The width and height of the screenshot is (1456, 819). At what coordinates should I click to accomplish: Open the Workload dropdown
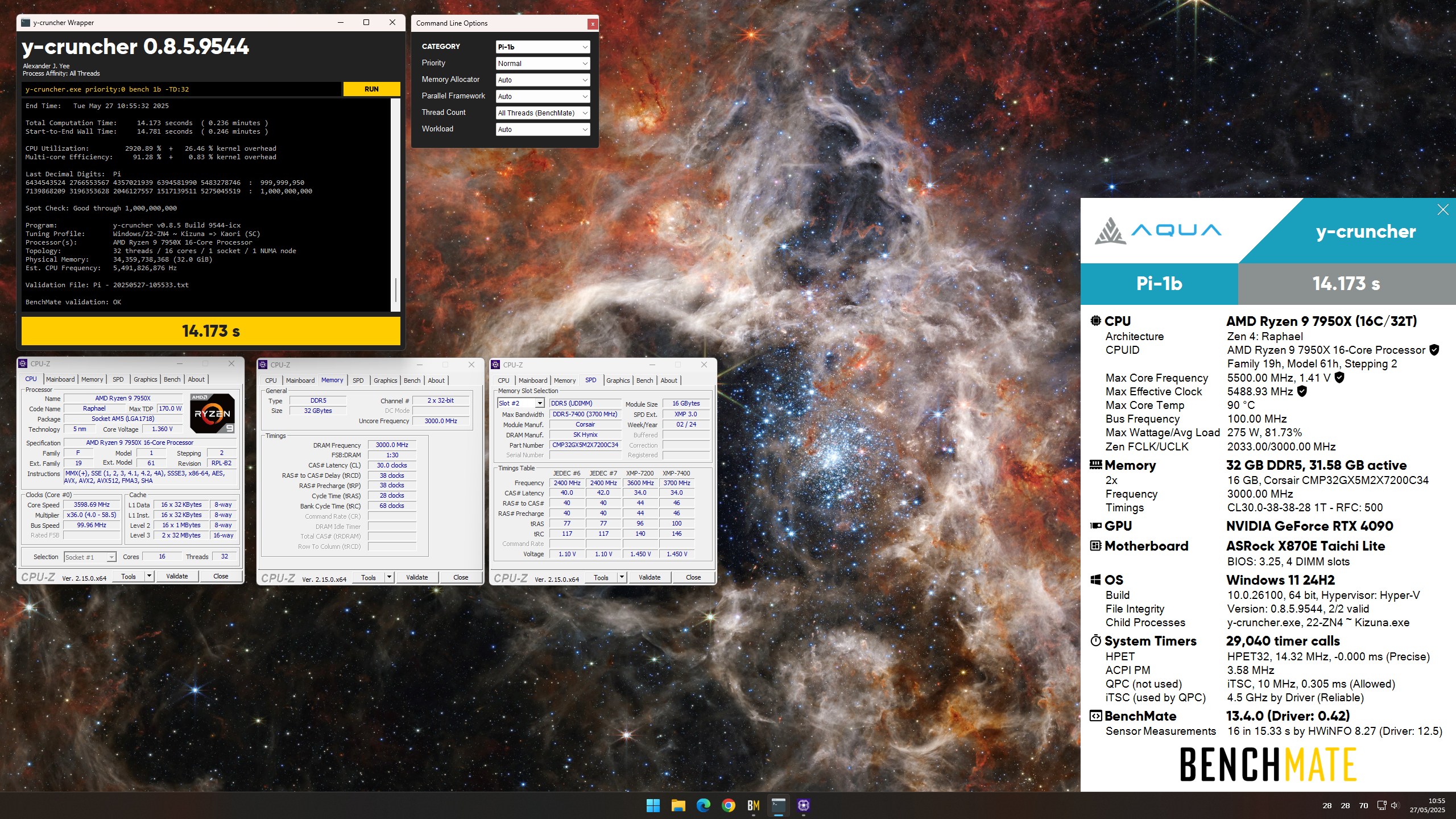point(543,129)
